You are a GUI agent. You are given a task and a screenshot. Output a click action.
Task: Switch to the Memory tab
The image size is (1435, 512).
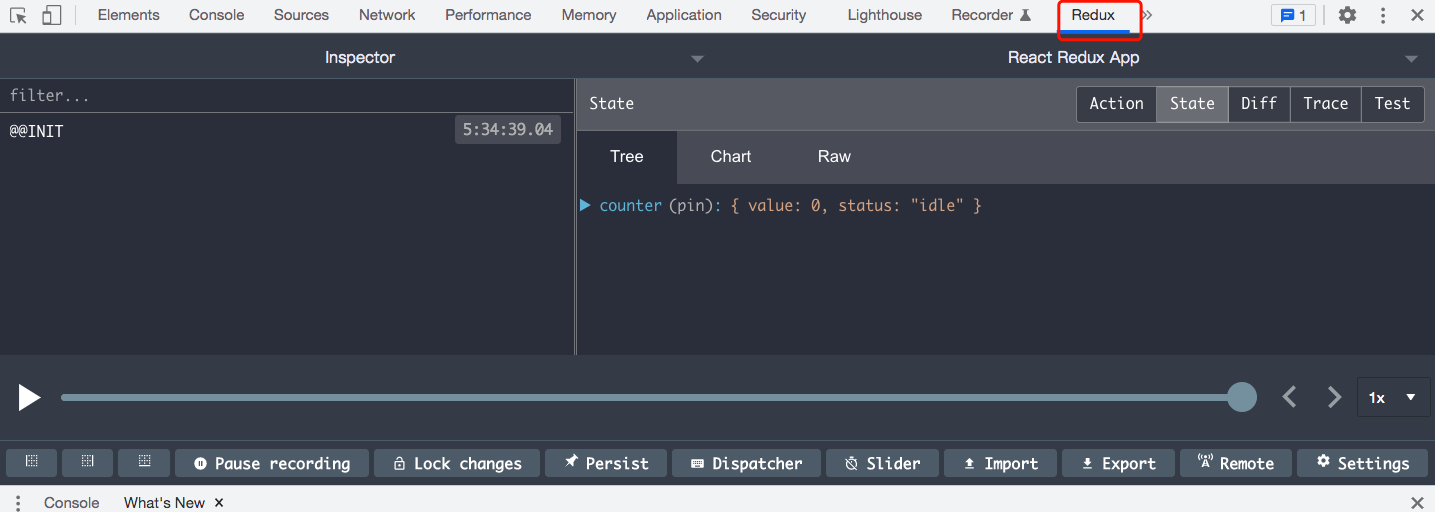589,15
